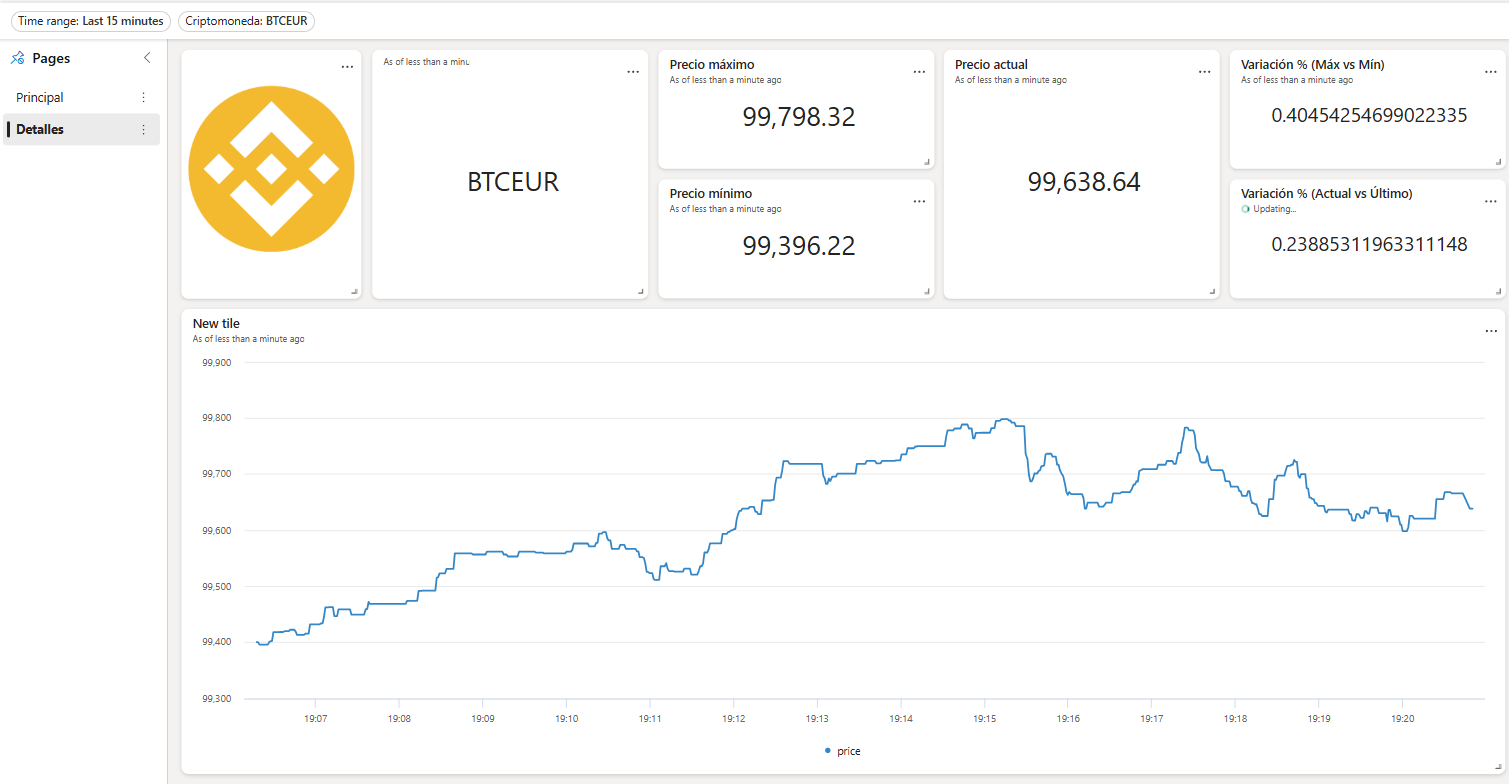The width and height of the screenshot is (1509, 784).
Task: Select the Detalles page
Action: (81, 129)
